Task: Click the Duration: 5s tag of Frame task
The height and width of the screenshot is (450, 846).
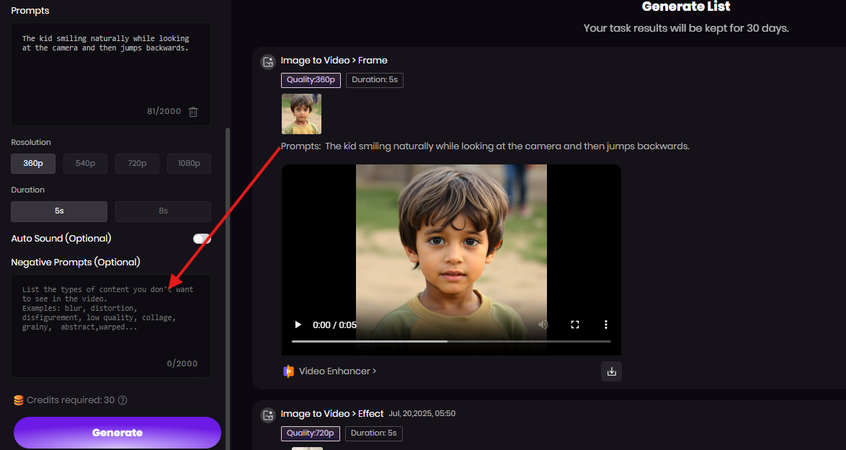Action: point(374,80)
